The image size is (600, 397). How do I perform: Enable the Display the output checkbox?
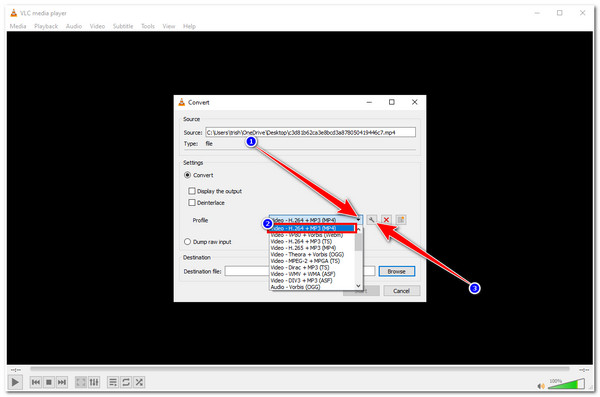pos(192,191)
